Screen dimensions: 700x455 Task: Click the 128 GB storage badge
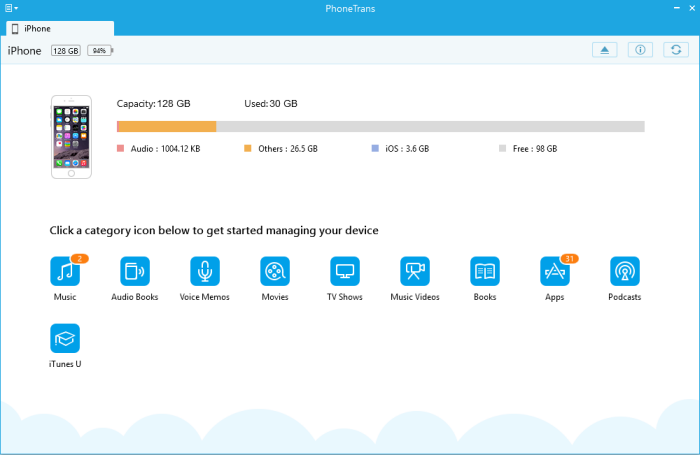pos(66,51)
